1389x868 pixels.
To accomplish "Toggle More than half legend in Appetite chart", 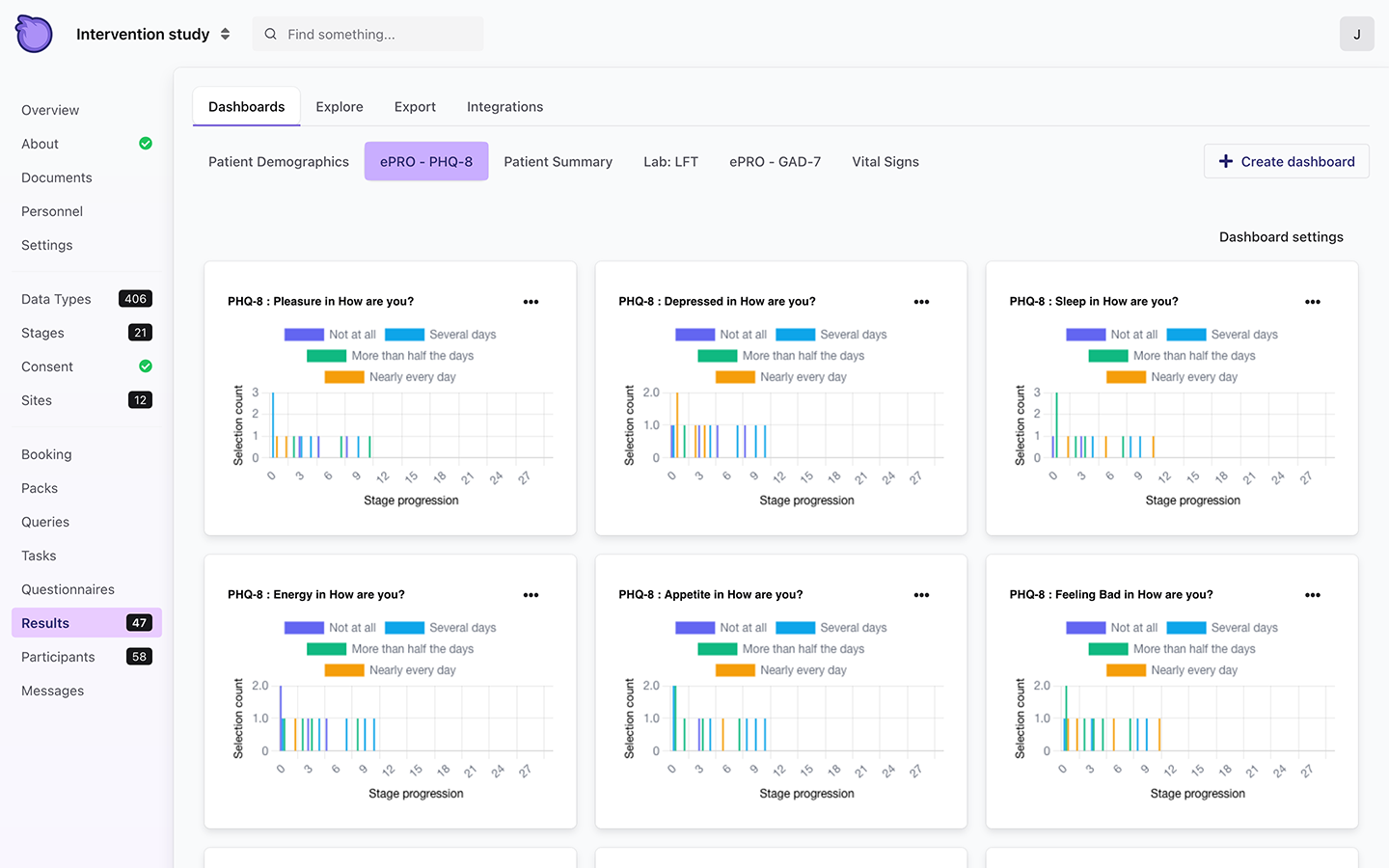I will tap(780, 649).
